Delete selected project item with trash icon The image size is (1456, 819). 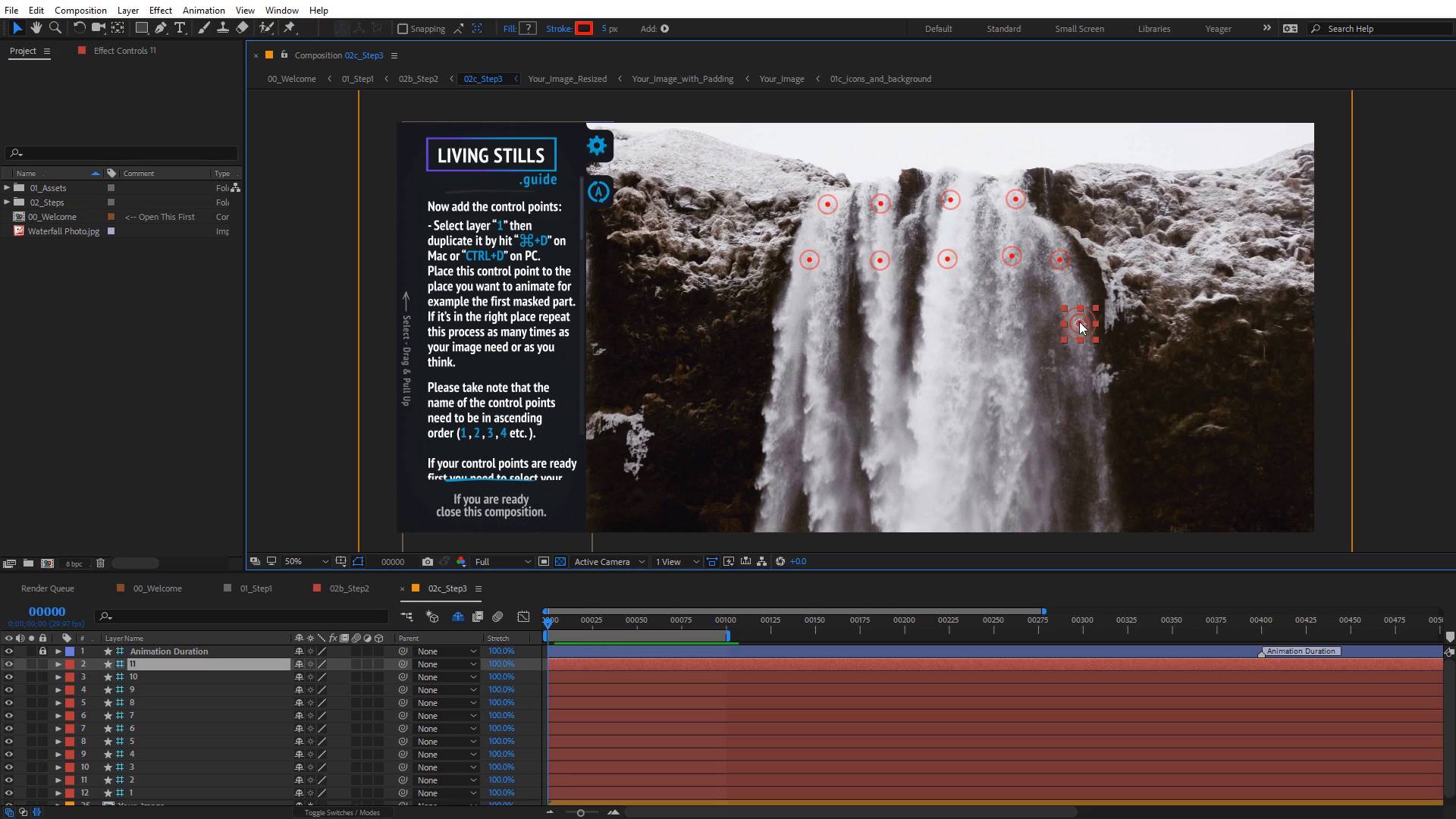point(100,563)
